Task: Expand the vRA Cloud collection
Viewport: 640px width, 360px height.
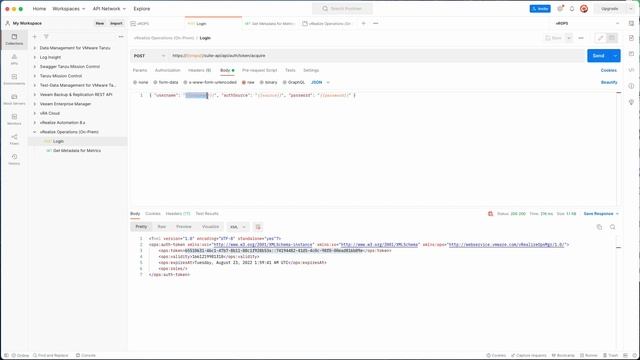Action: [x=35, y=113]
